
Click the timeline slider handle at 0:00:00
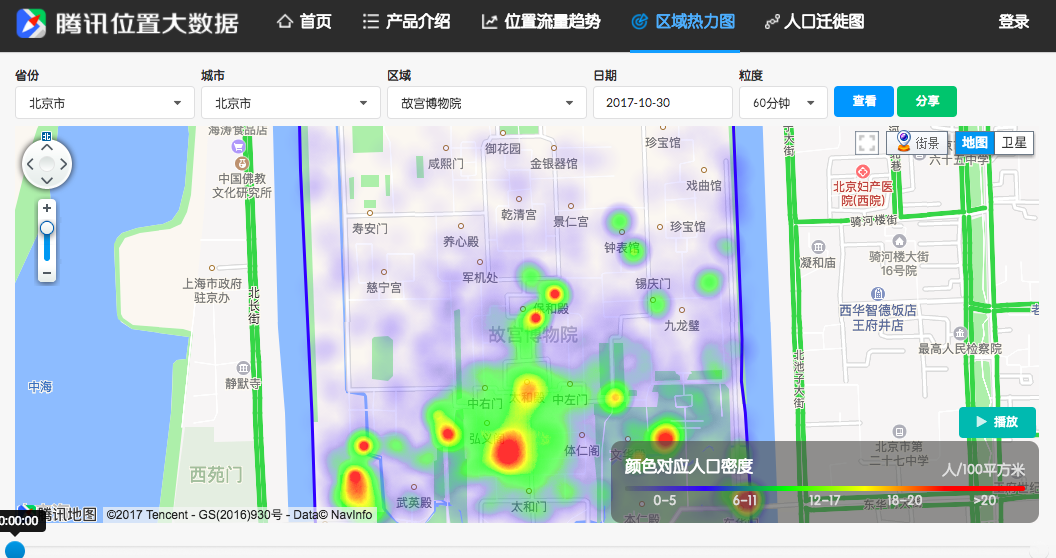15,550
